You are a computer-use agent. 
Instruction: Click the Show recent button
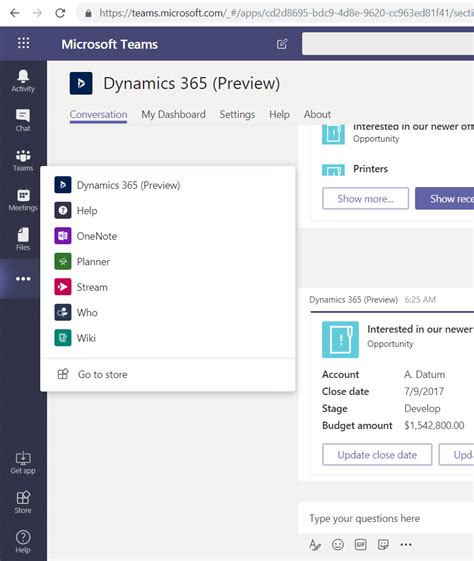445,198
